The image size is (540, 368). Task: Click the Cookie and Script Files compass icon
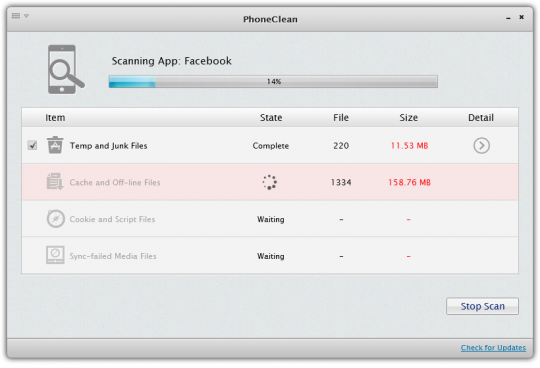[x=55, y=219]
